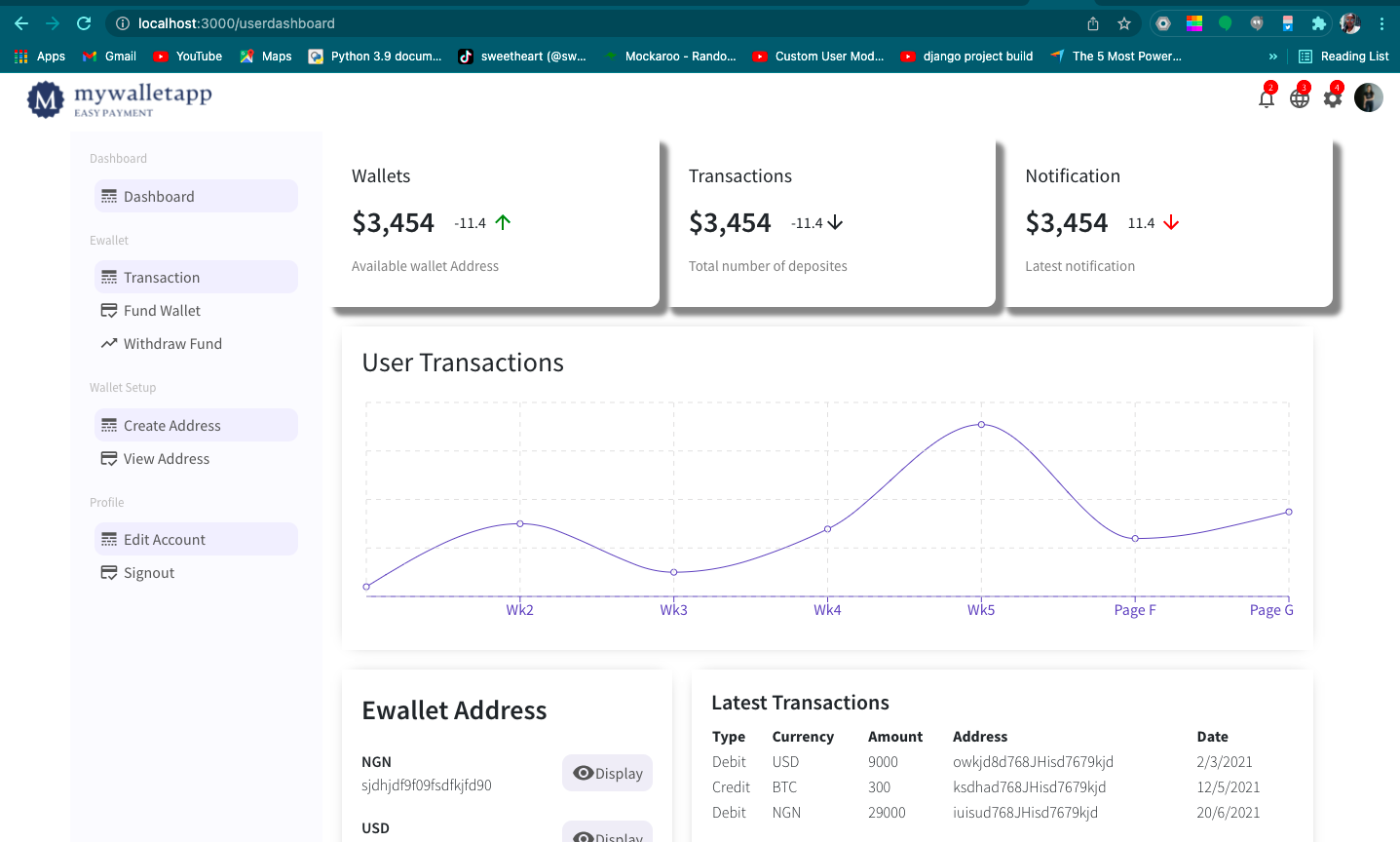
Task: Open the Maps bookmark
Action: click(266, 57)
